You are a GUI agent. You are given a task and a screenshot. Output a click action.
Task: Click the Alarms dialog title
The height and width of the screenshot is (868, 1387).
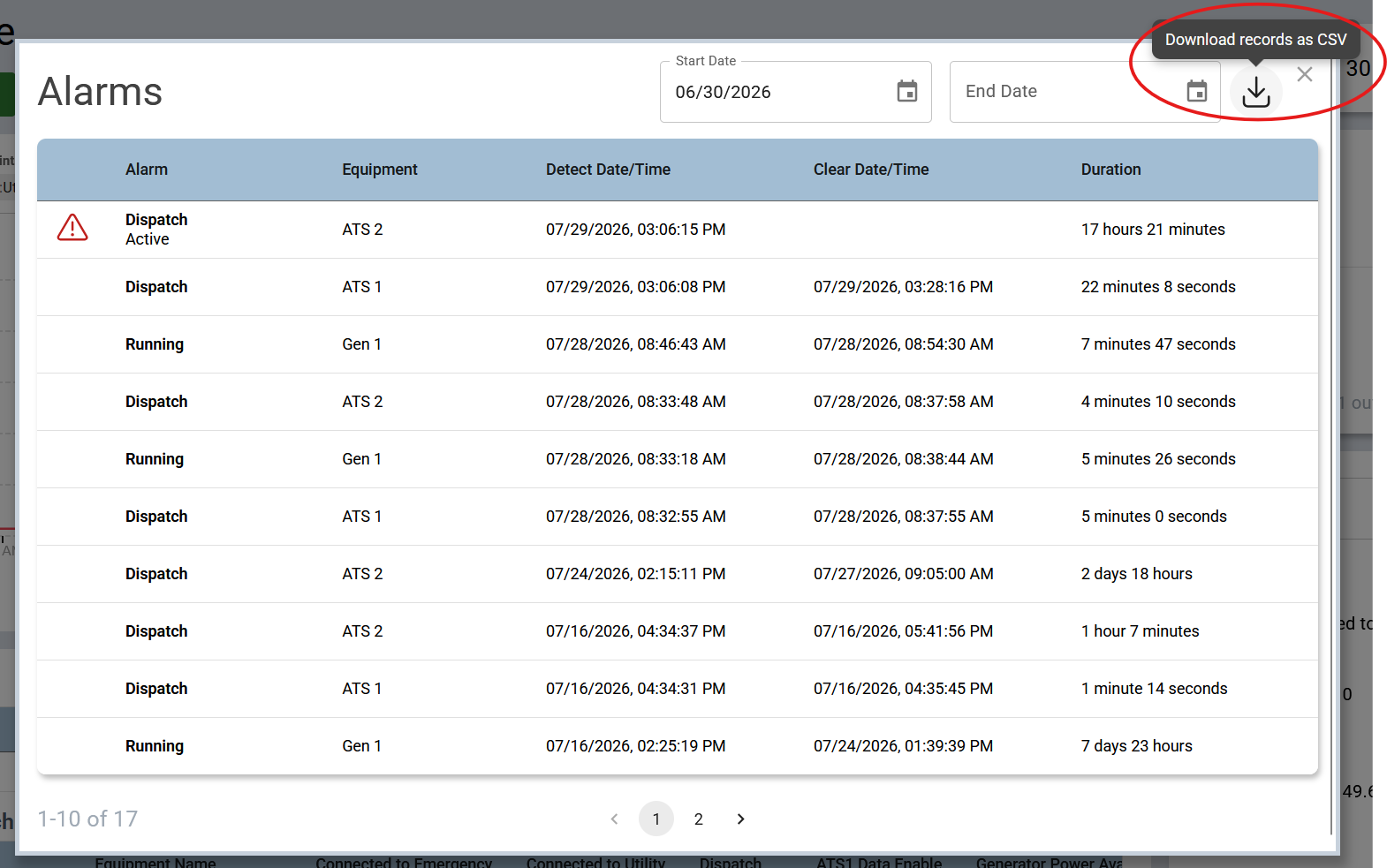[x=100, y=92]
